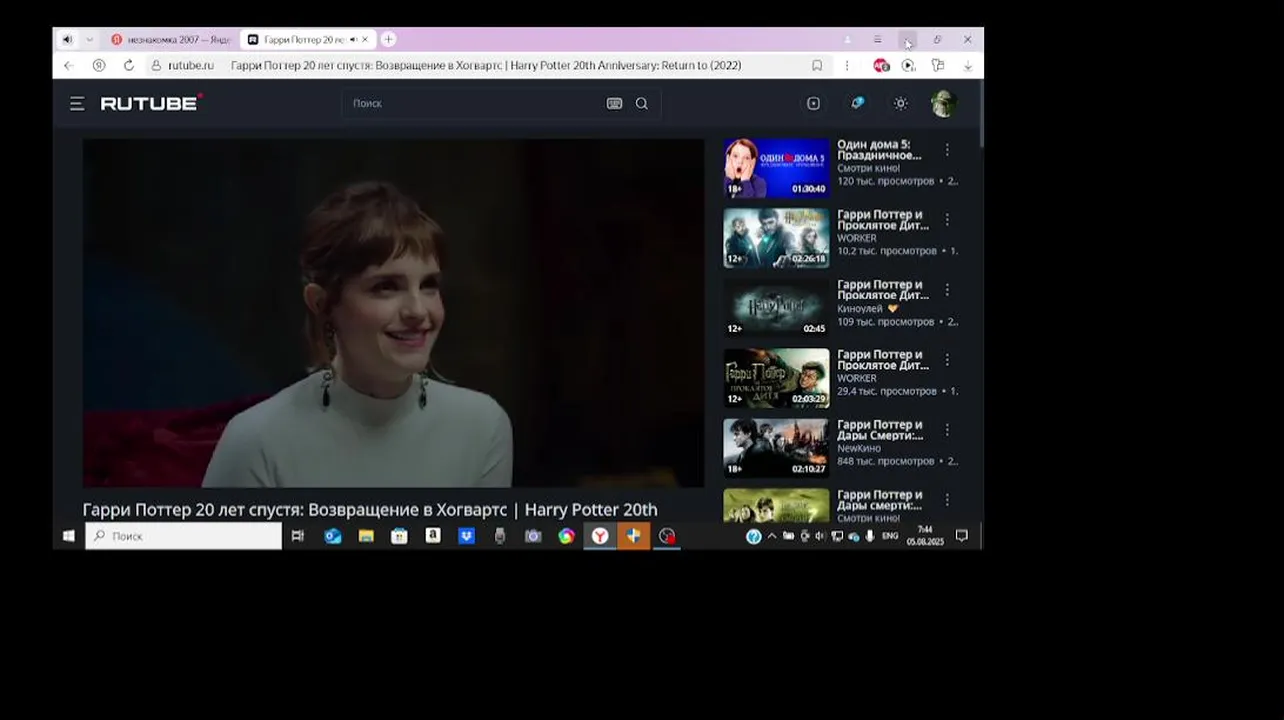
Task: Open options for the last Дары Смерти video
Action: click(x=947, y=500)
